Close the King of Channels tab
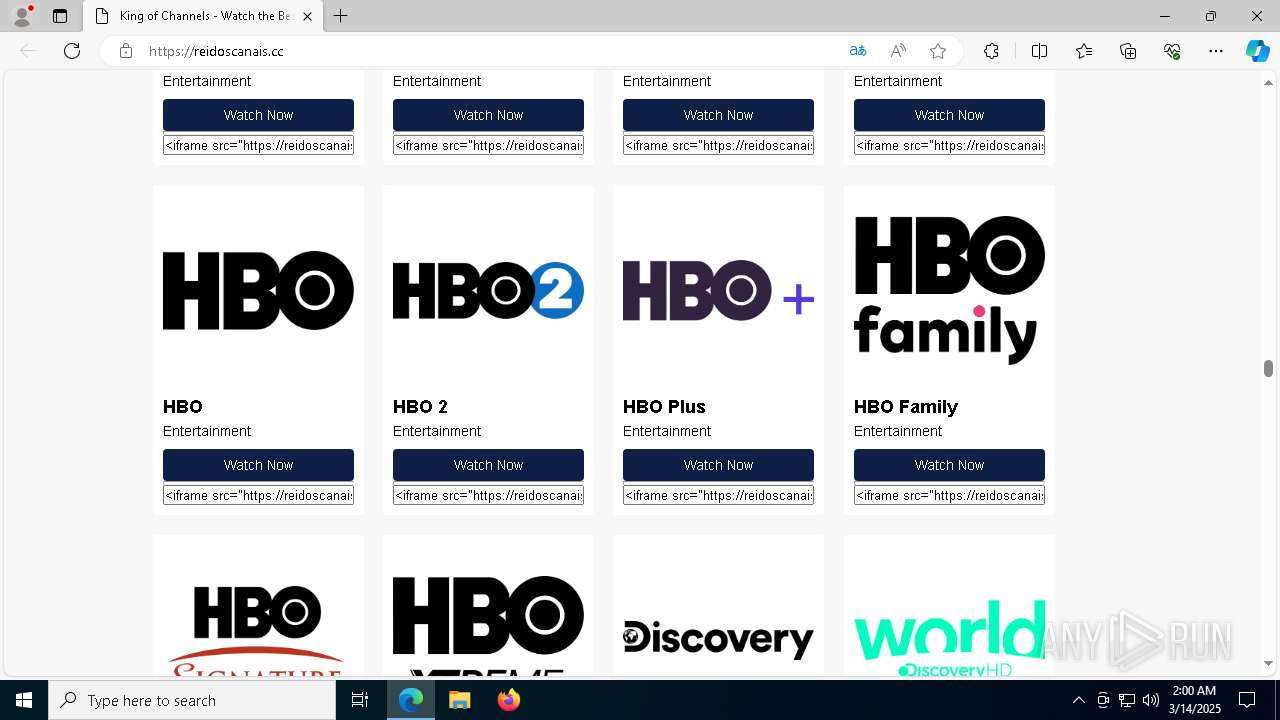This screenshot has width=1280, height=720. click(307, 16)
